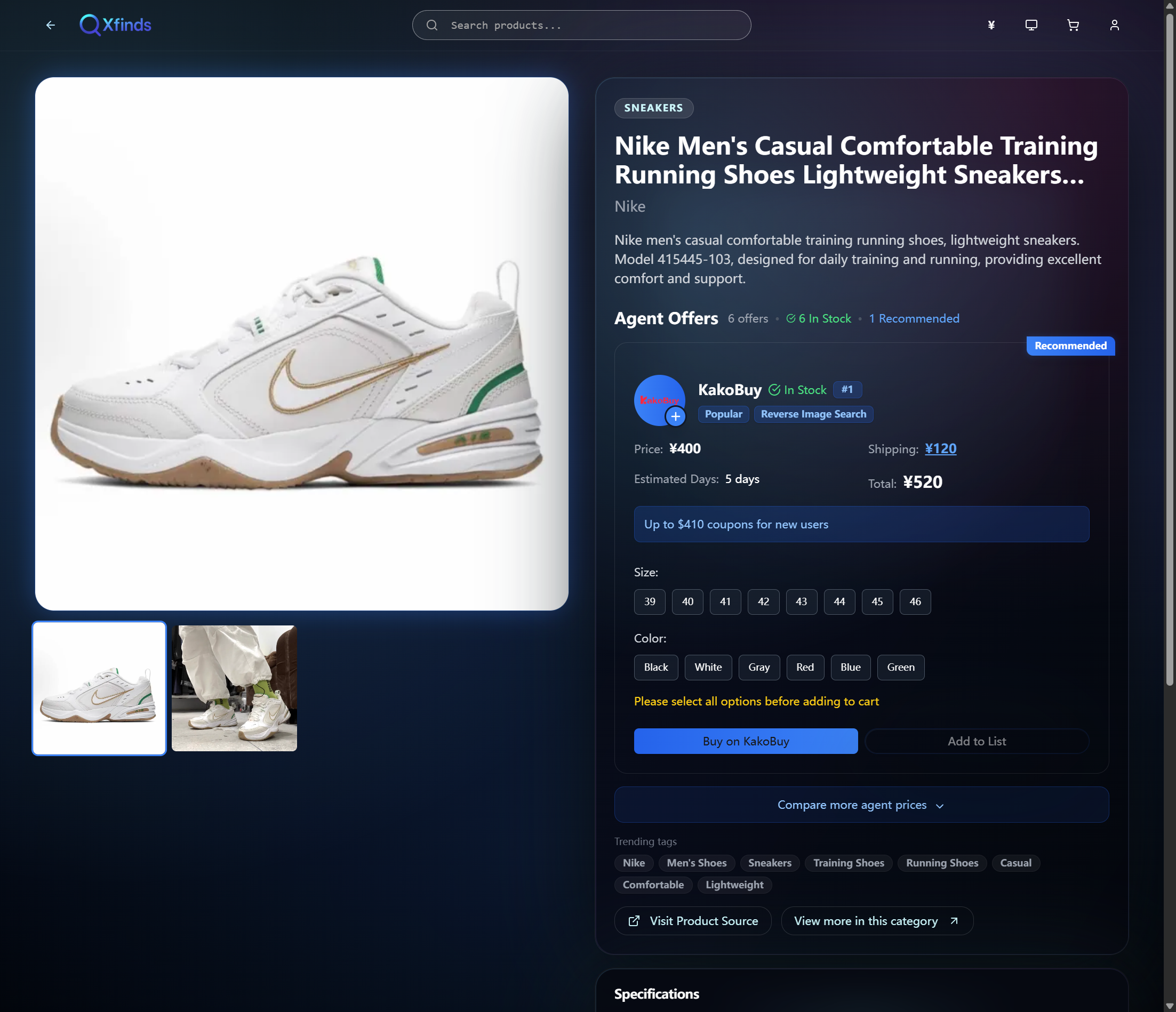Choose the Green color option
The height and width of the screenshot is (1012, 1176).
pos(901,667)
